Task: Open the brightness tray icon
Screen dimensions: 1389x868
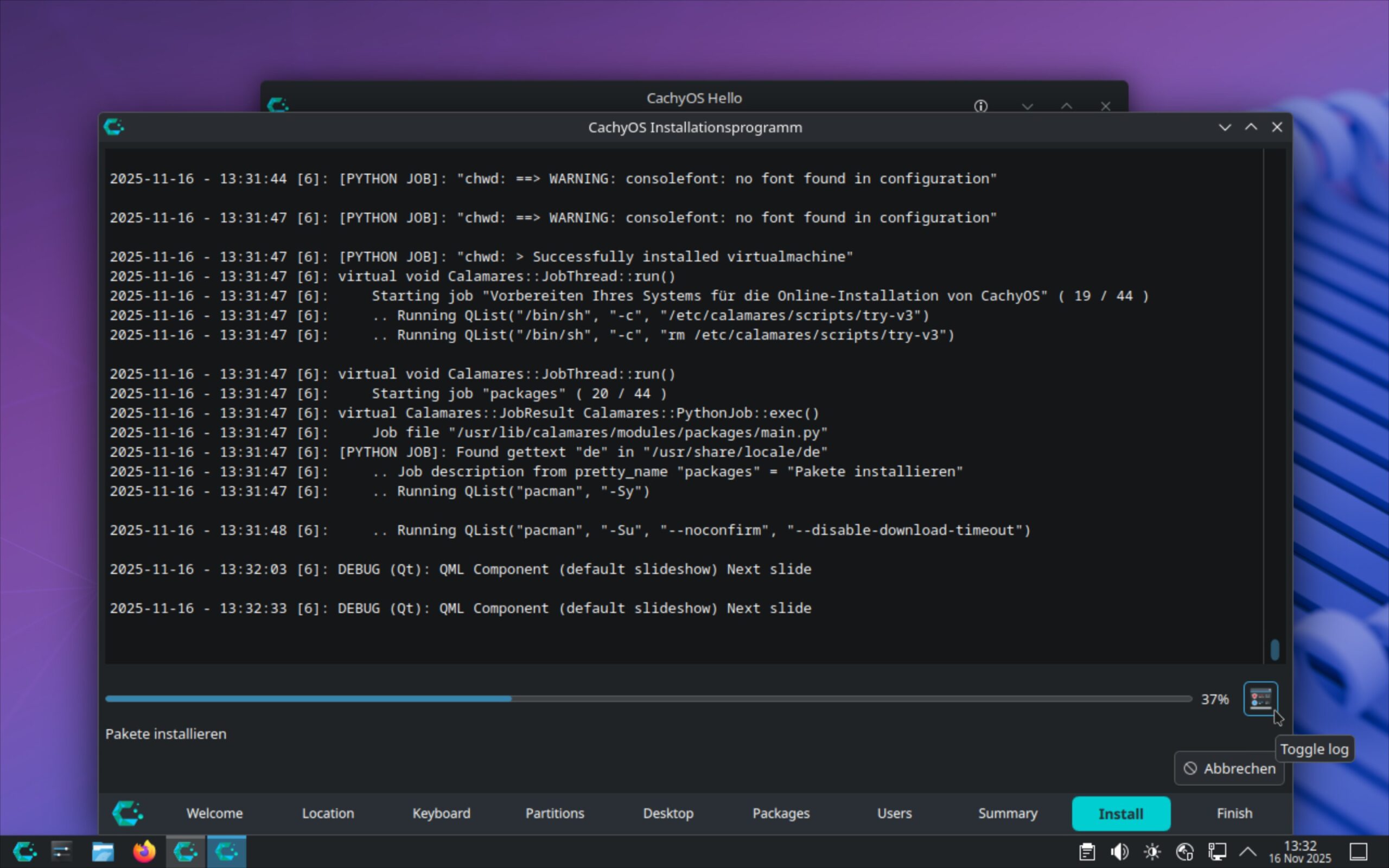Action: pyautogui.click(x=1152, y=851)
